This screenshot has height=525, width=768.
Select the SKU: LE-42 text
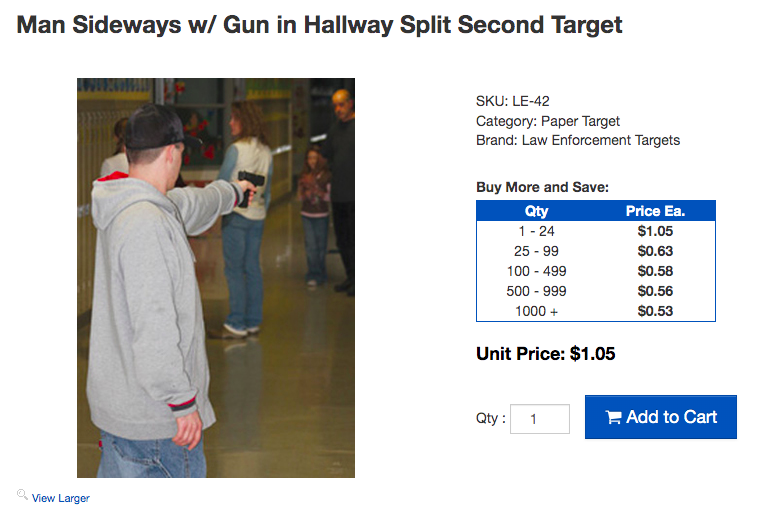coord(512,101)
